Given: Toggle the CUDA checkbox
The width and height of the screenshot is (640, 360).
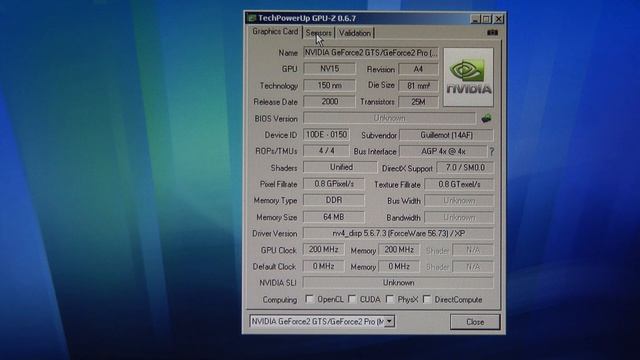Looking at the screenshot, I should pyautogui.click(x=352, y=299).
